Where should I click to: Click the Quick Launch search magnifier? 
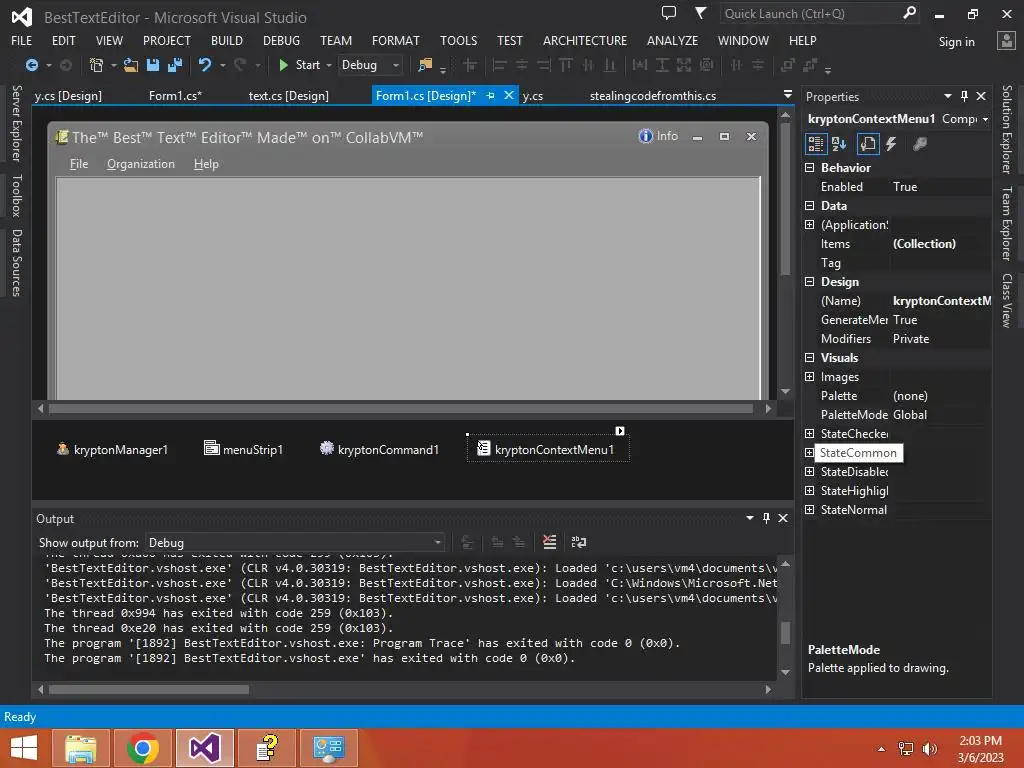pos(909,13)
